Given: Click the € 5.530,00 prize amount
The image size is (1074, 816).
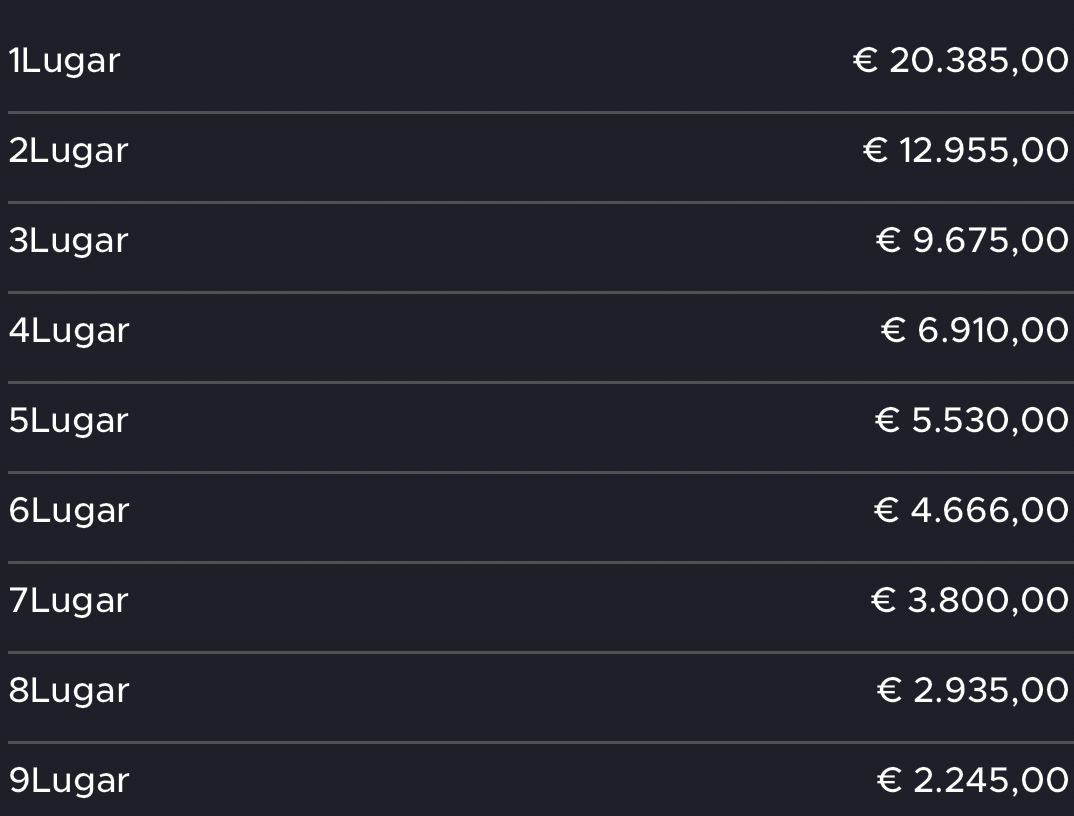Looking at the screenshot, I should point(971,419).
